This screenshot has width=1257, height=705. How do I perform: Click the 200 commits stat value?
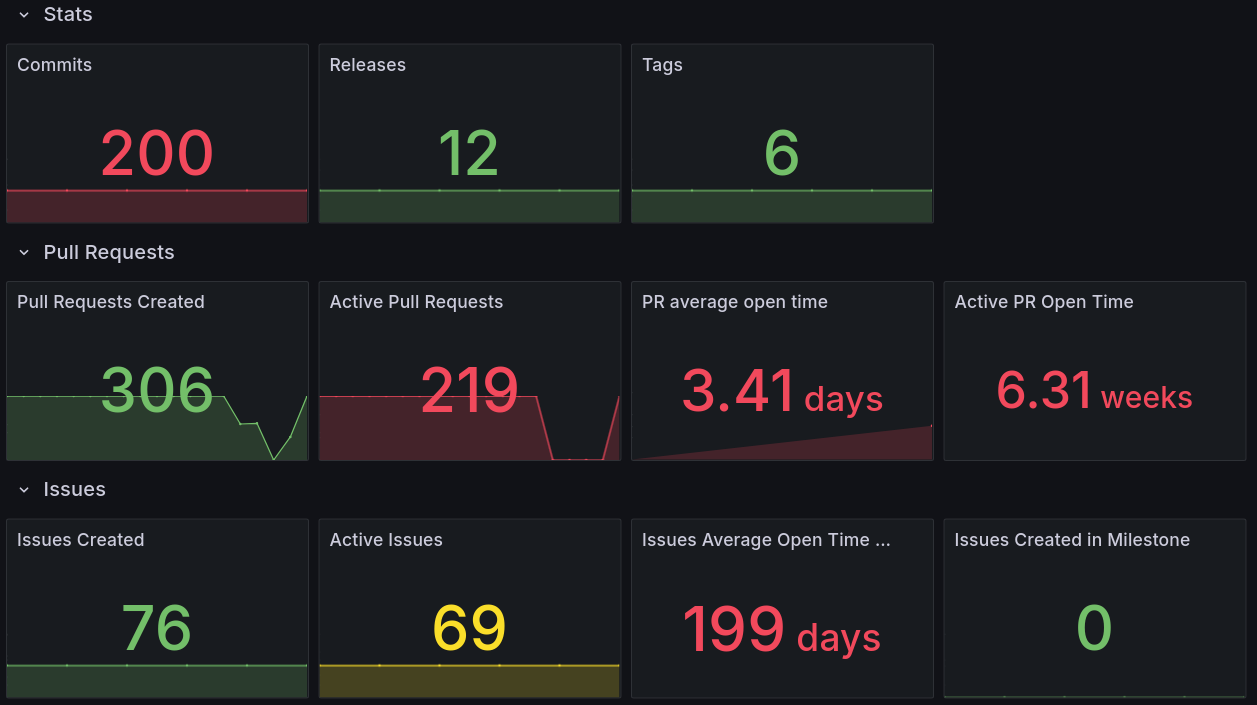tap(157, 152)
